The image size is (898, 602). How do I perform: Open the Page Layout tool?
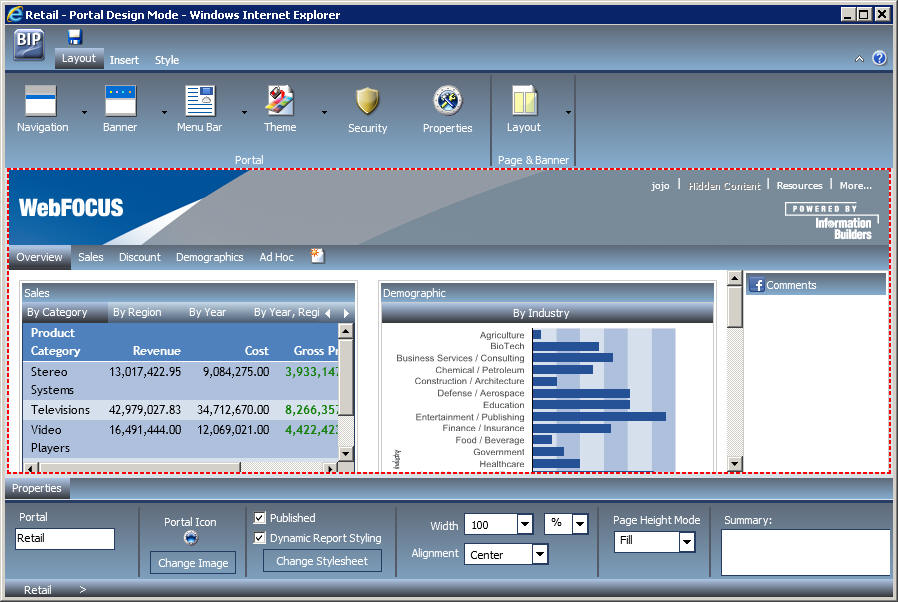pos(524,109)
